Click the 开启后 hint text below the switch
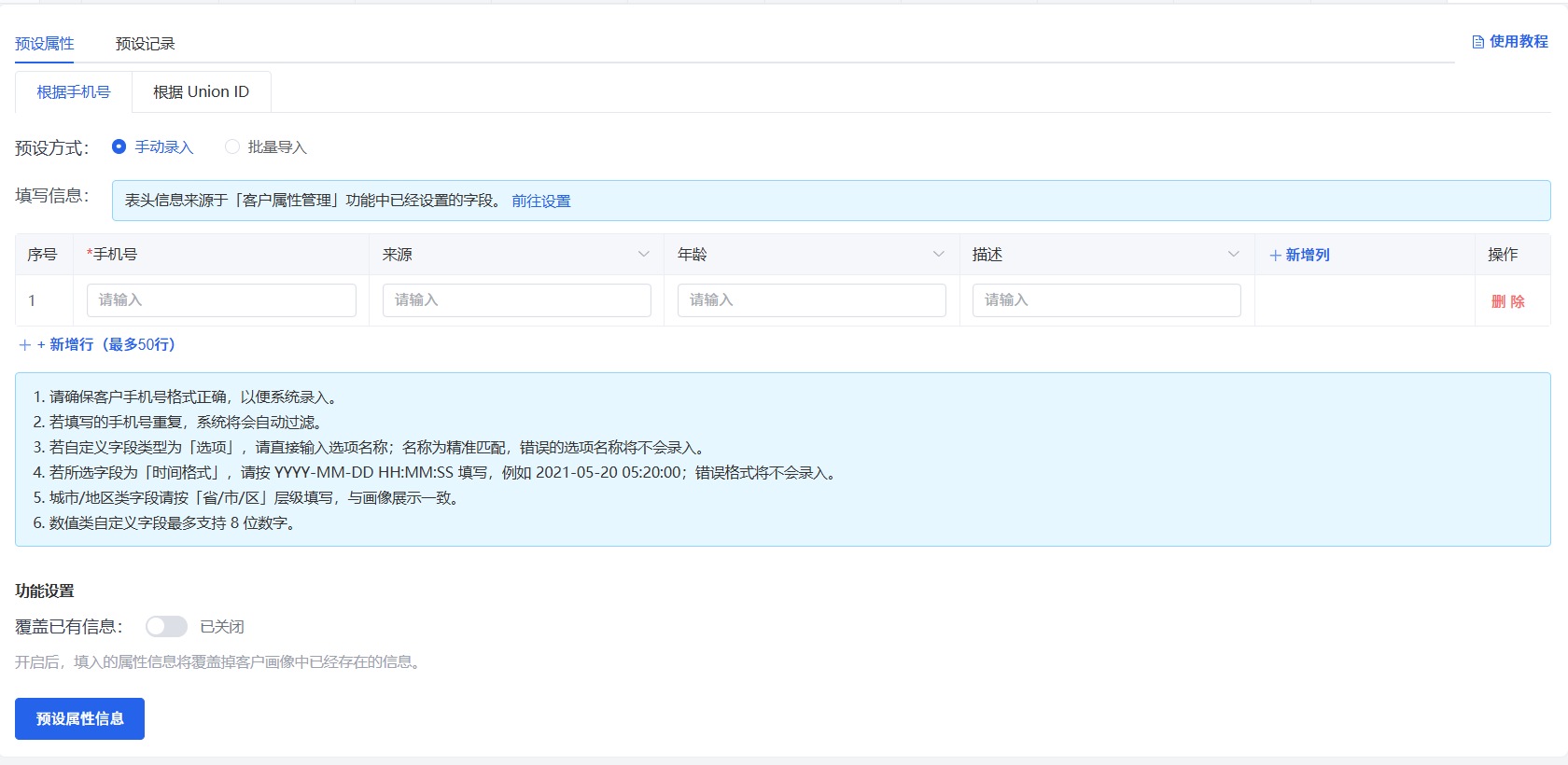Image resolution: width=1568 pixels, height=765 pixels. [x=220, y=662]
